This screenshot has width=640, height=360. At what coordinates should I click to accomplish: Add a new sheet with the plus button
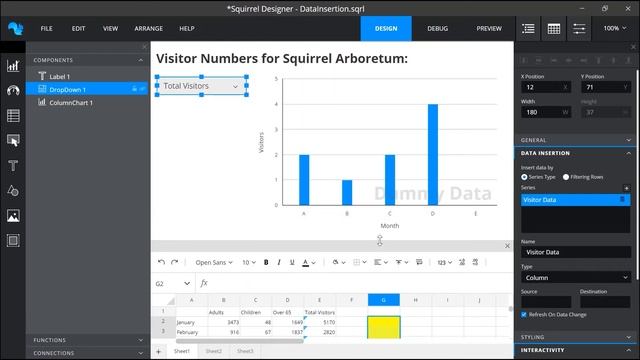[159, 351]
